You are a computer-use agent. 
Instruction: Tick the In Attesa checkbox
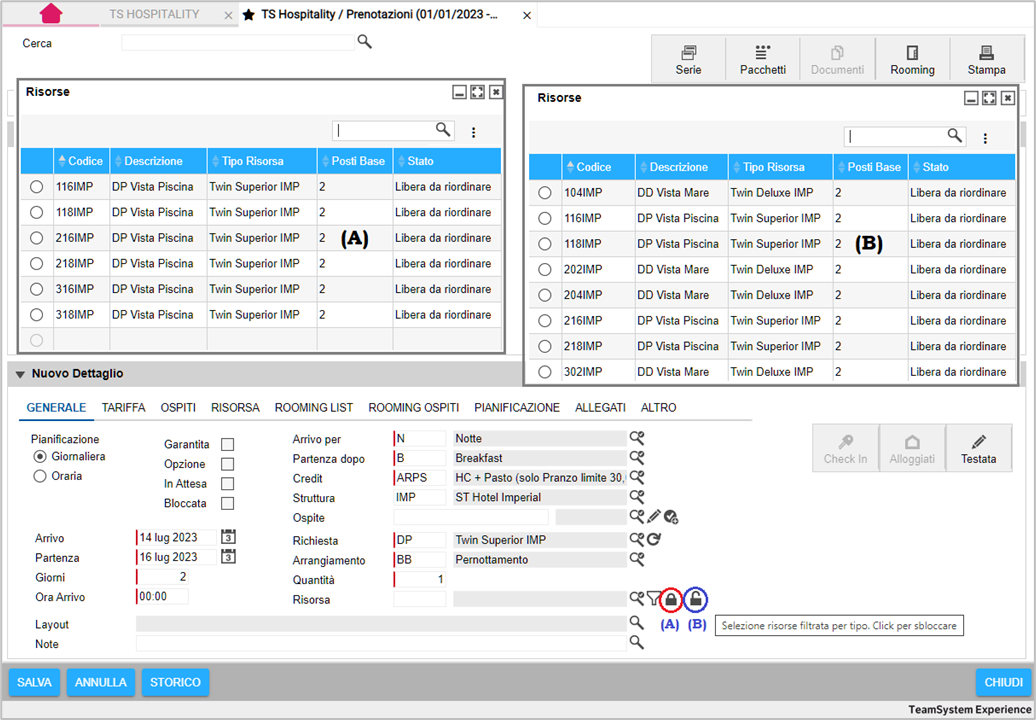pyautogui.click(x=228, y=484)
